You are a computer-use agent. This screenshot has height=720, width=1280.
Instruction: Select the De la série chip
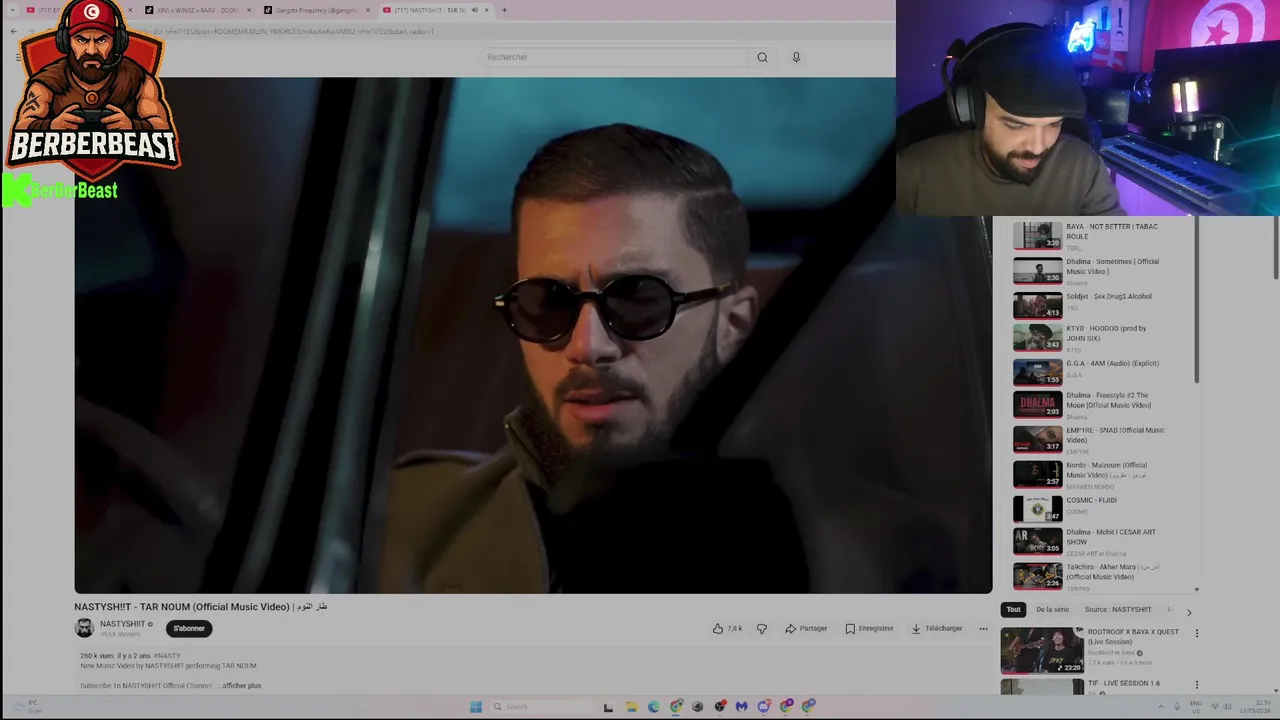(1052, 610)
